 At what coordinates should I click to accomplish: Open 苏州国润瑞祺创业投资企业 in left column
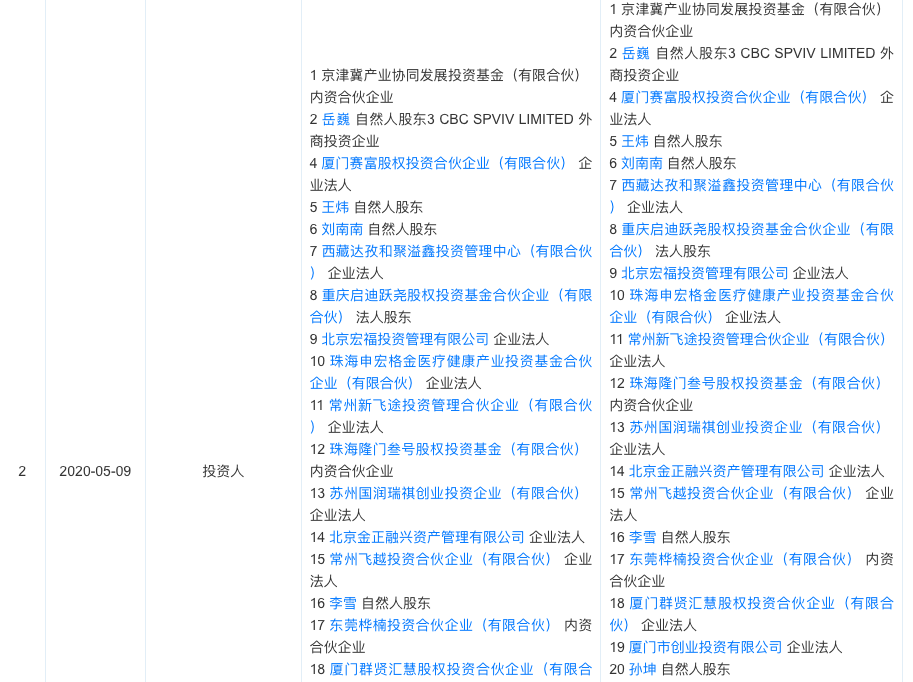455,494
